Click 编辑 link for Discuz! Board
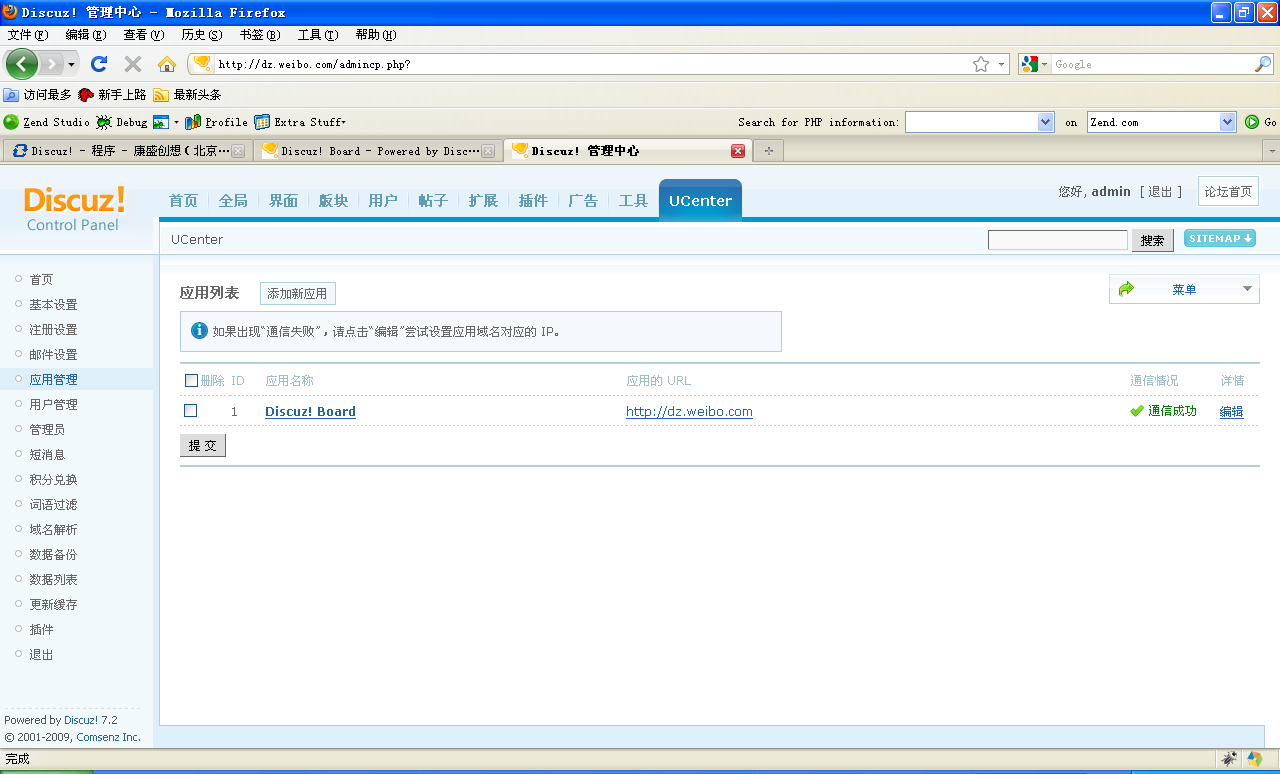The height and width of the screenshot is (774, 1280). 1231,412
